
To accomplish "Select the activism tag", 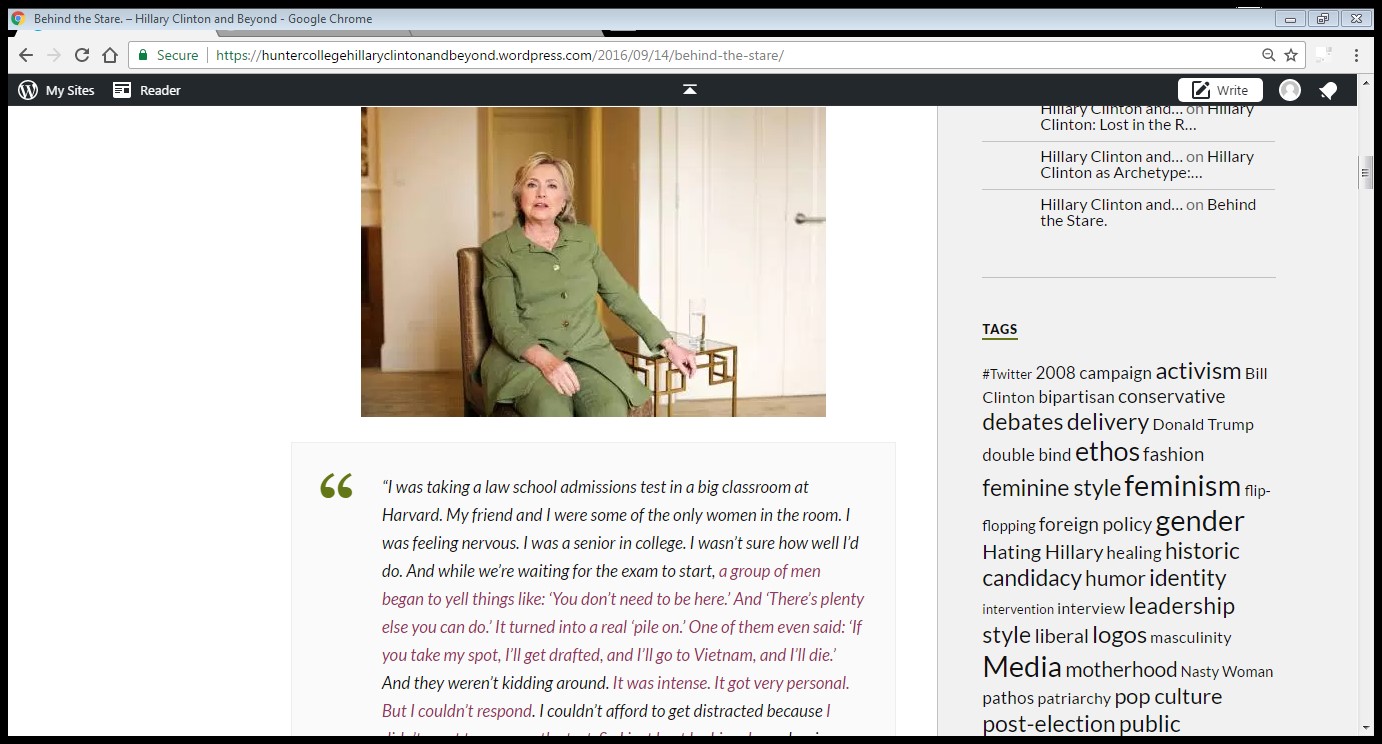I will tap(1198, 371).
